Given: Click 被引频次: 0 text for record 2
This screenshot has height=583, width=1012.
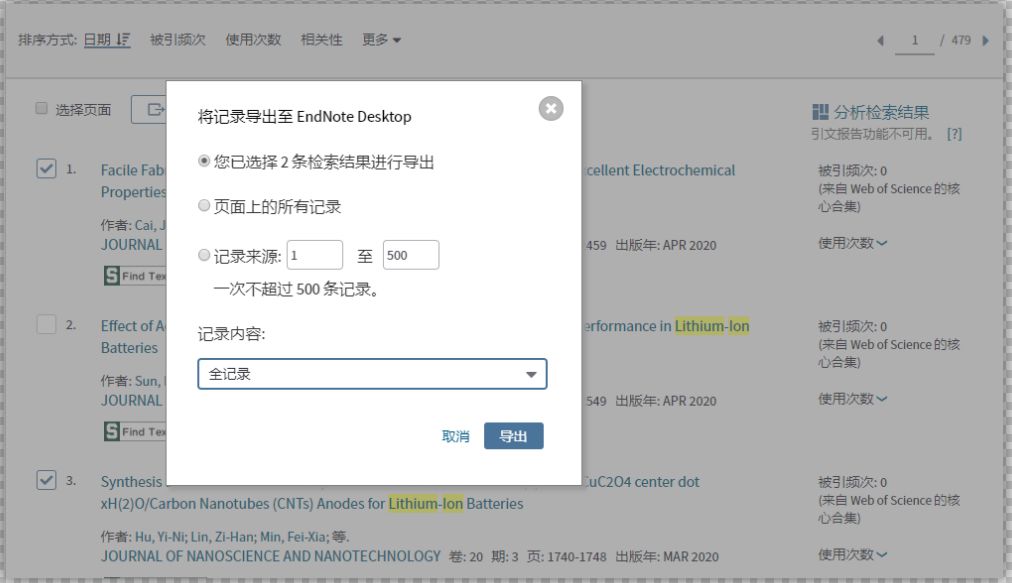Looking at the screenshot, I should click(x=853, y=326).
